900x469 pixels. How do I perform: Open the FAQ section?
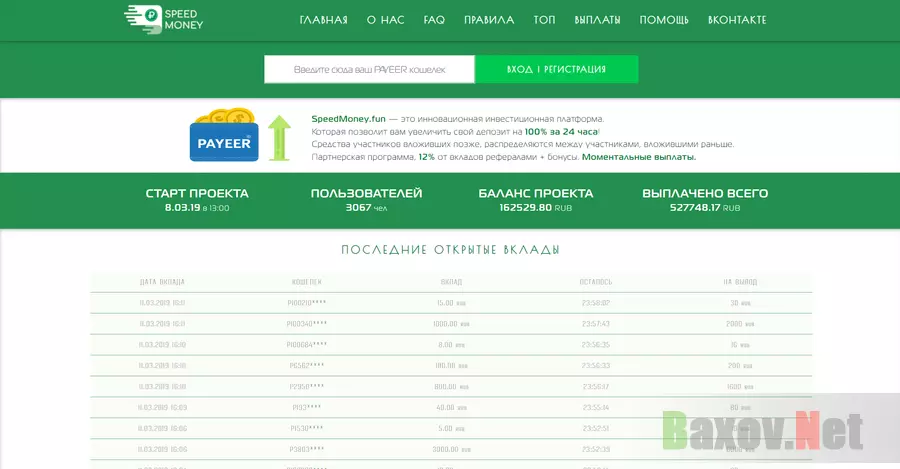coord(435,20)
